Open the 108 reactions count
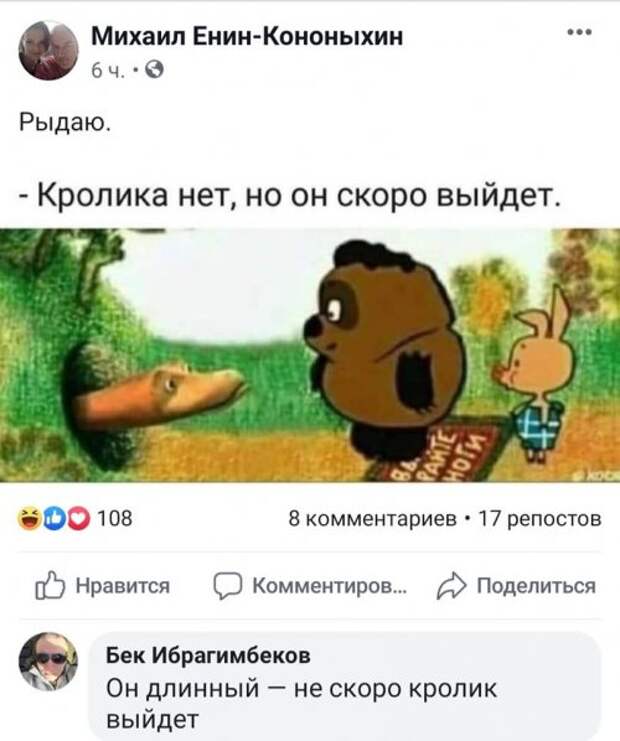 [115, 519]
